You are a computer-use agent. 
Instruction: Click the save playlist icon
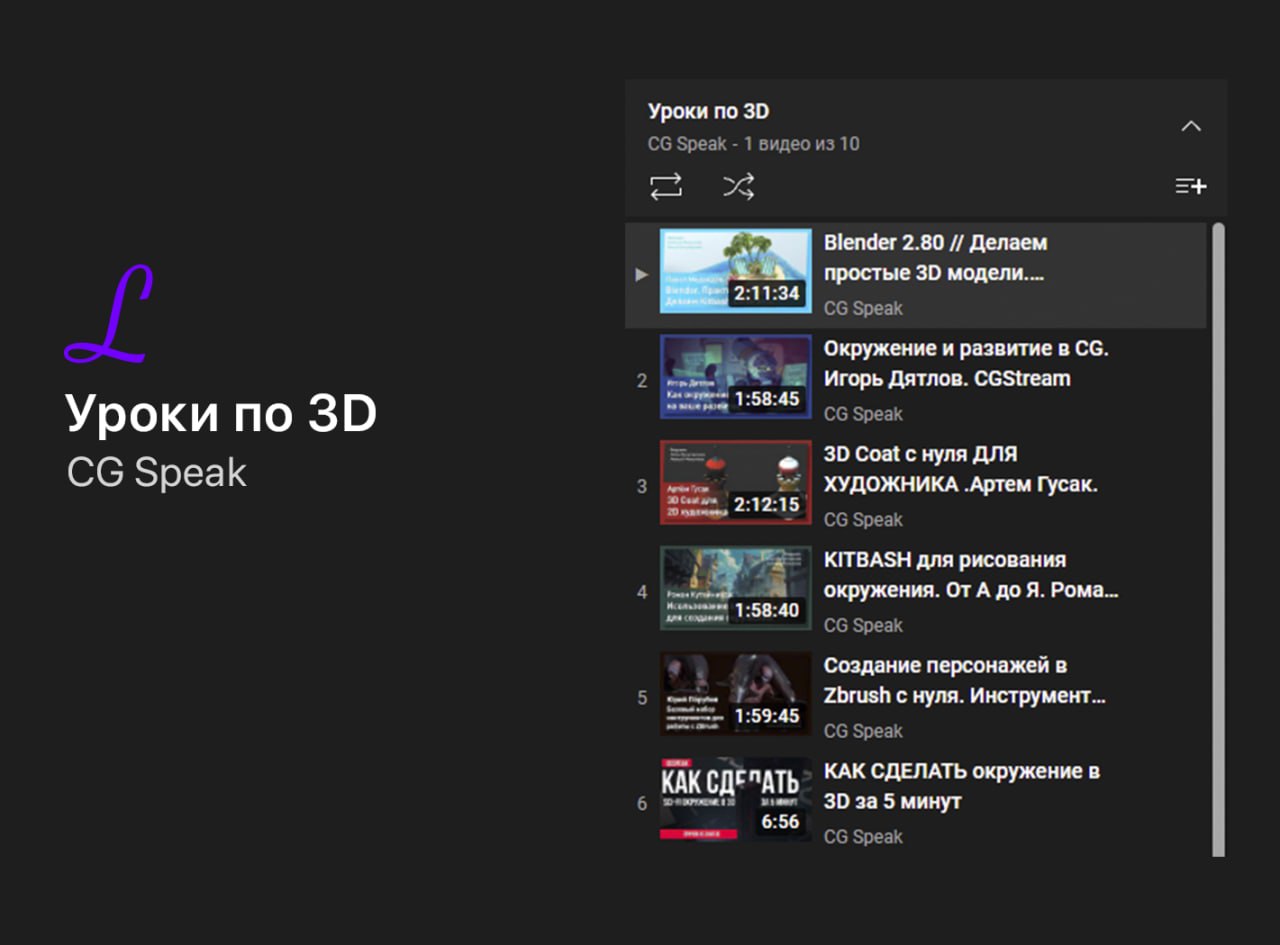click(1190, 186)
